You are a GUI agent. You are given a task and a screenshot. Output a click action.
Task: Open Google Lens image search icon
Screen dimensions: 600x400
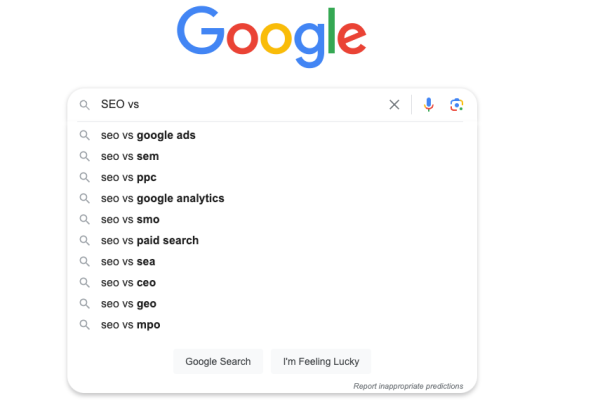click(x=457, y=104)
